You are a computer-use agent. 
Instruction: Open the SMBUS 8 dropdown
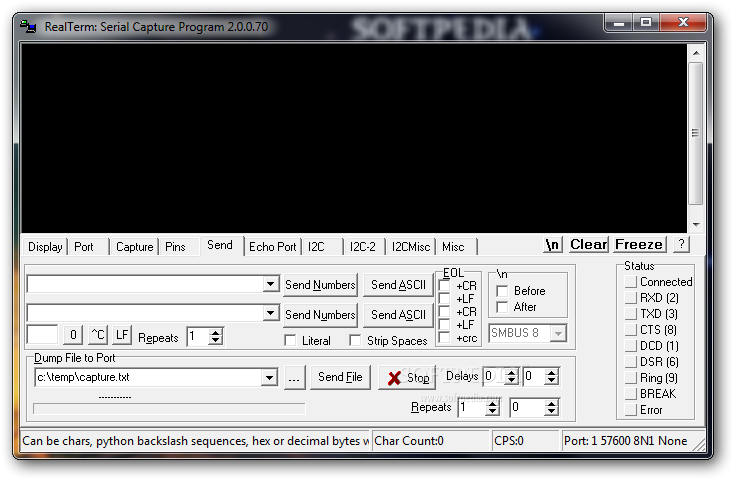(558, 333)
